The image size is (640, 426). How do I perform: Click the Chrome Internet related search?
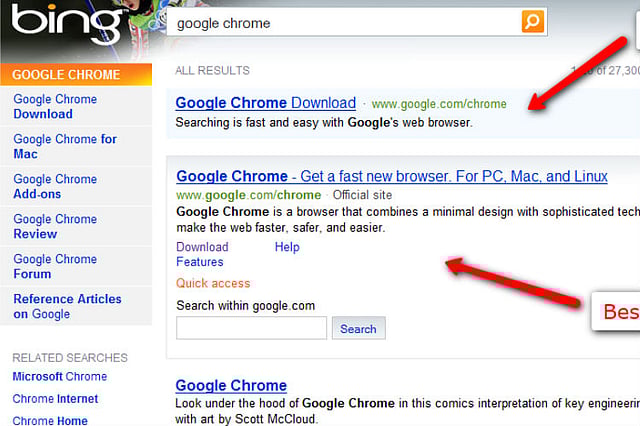coord(55,399)
